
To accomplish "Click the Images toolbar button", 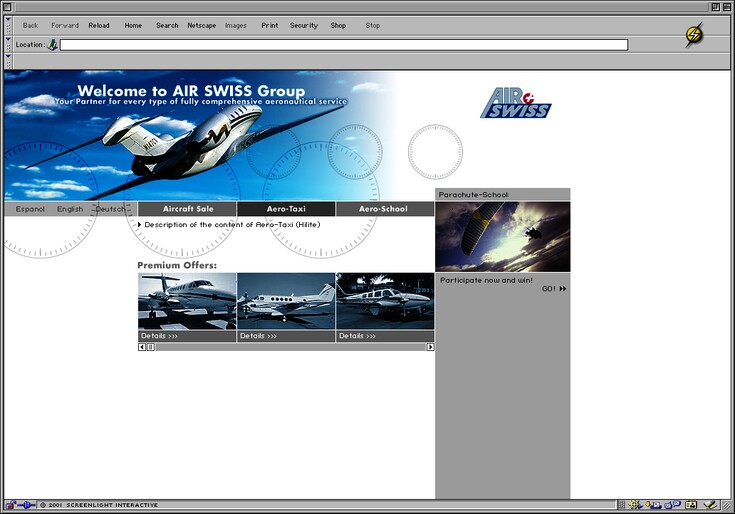I will click(236, 25).
